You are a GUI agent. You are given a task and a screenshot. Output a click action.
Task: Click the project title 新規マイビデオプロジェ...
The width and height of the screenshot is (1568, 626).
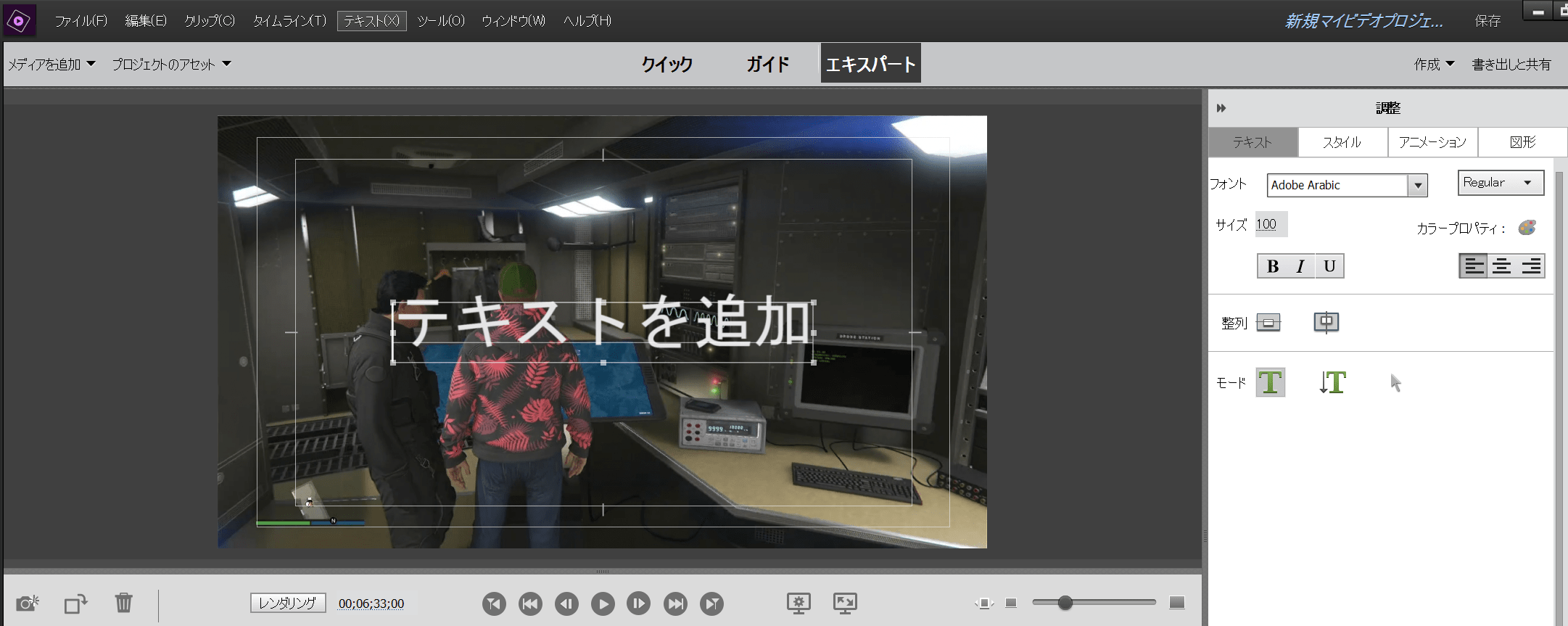pyautogui.click(x=1364, y=21)
